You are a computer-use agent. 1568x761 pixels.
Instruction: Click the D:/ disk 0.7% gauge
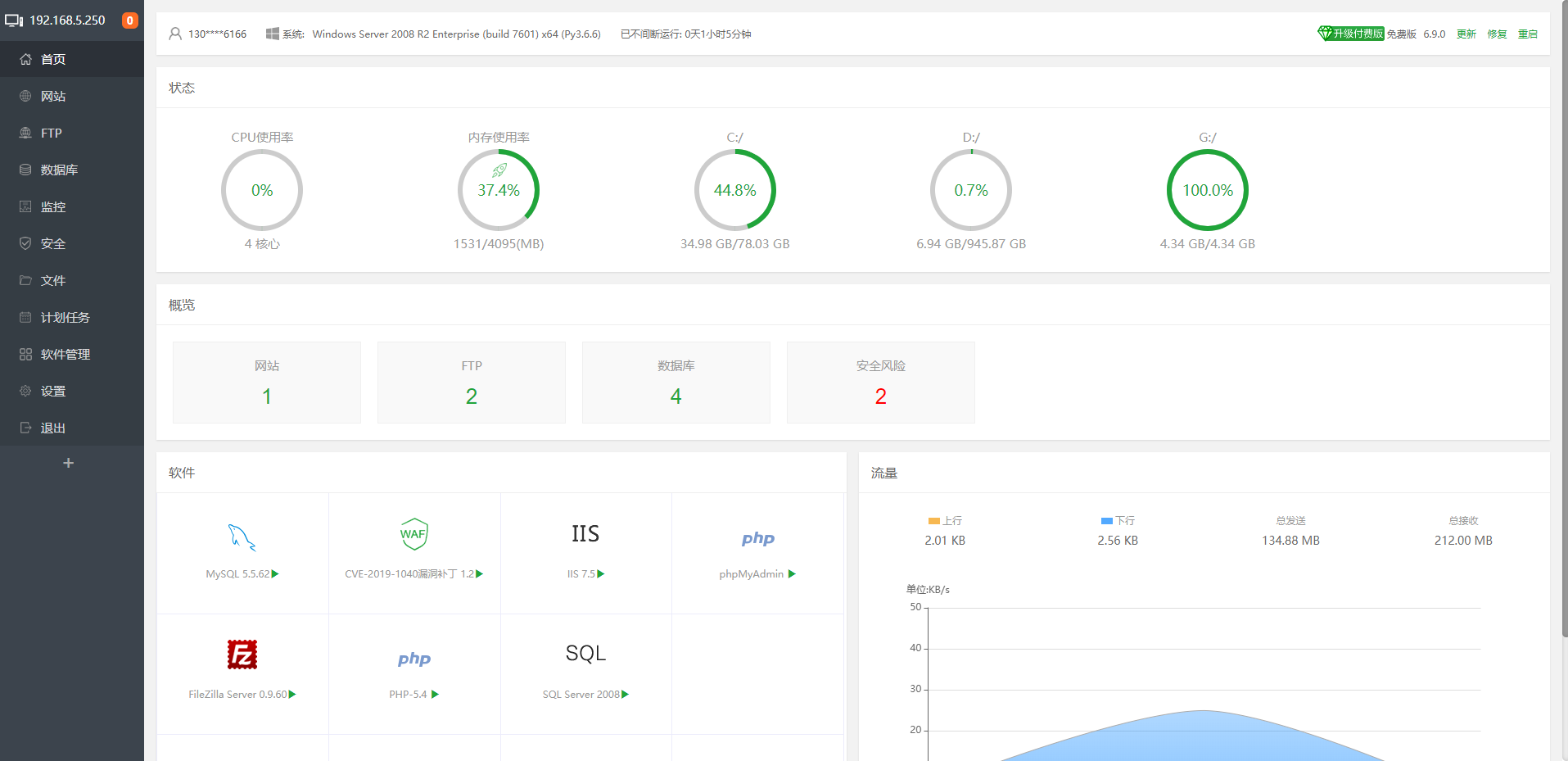(x=971, y=190)
